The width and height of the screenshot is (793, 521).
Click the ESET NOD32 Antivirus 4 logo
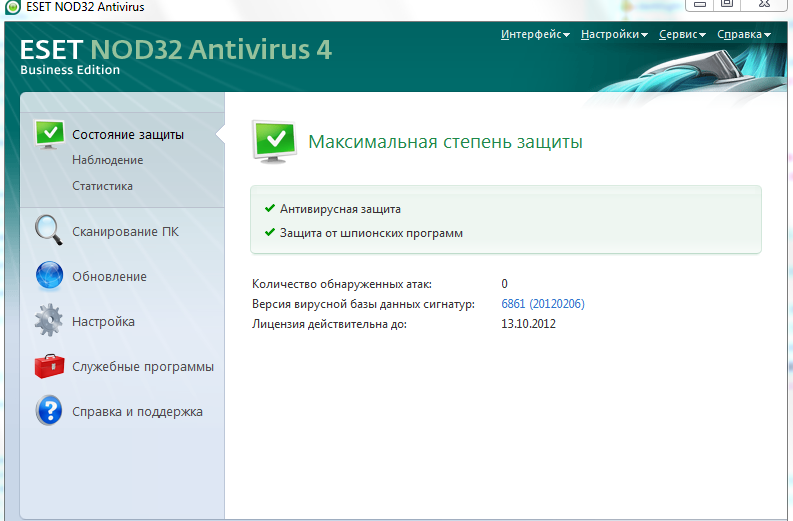coord(176,50)
